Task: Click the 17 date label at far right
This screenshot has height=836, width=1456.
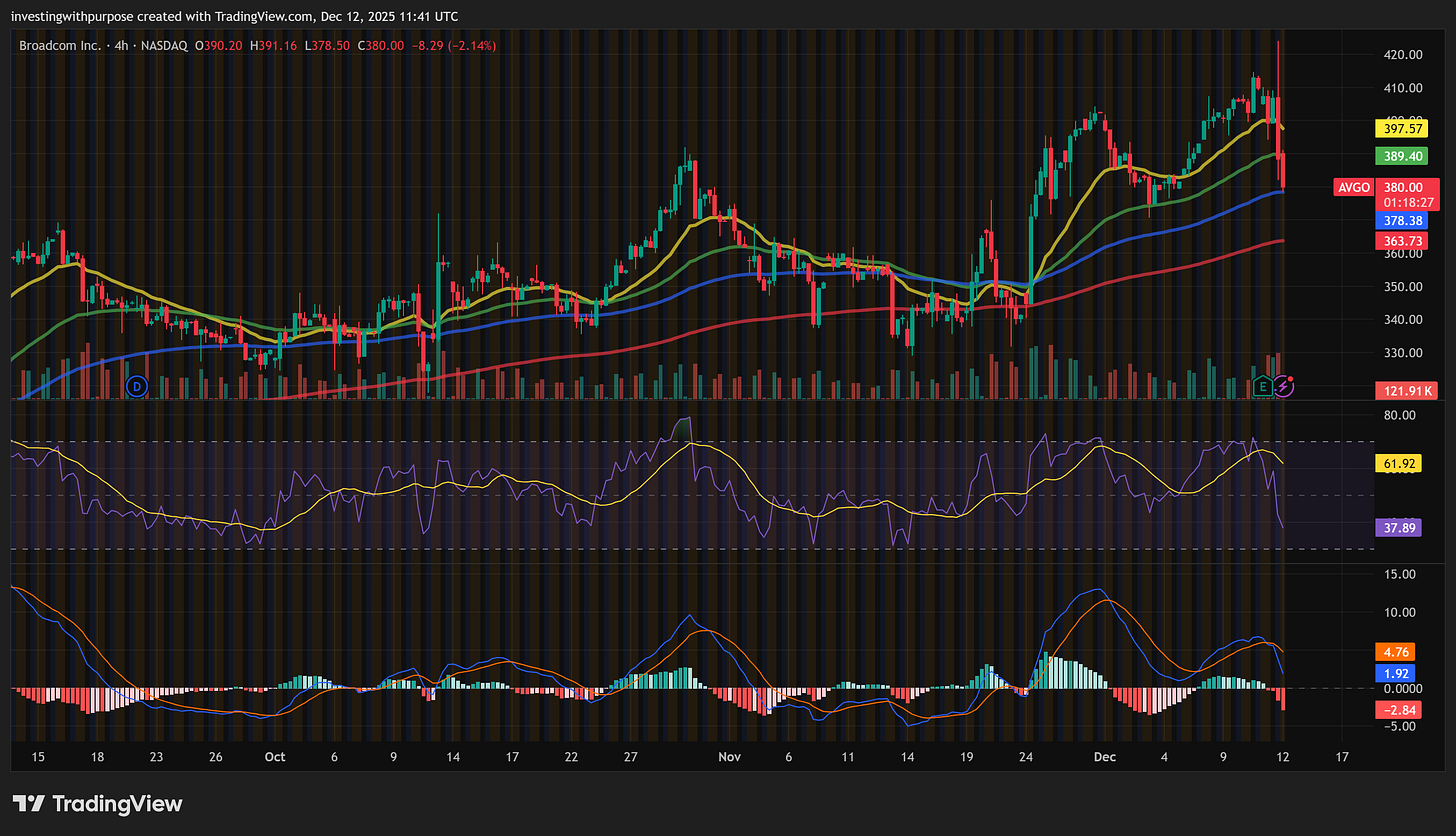Action: [x=1342, y=757]
